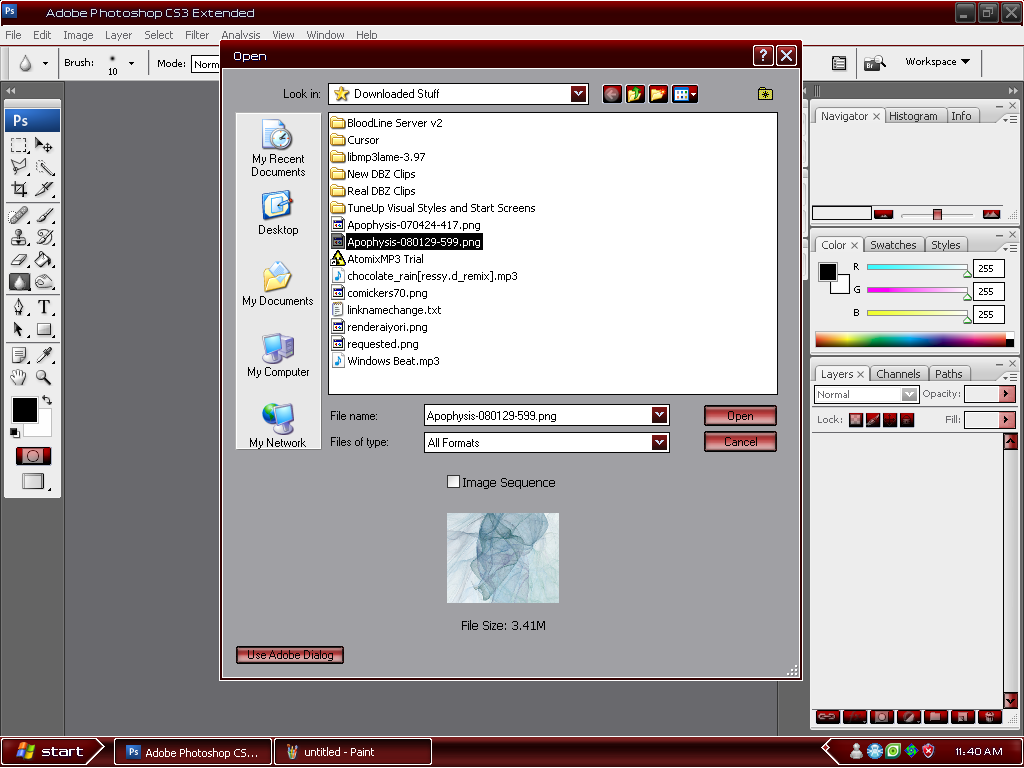Select the Polygonal Lasso tool

click(19, 167)
